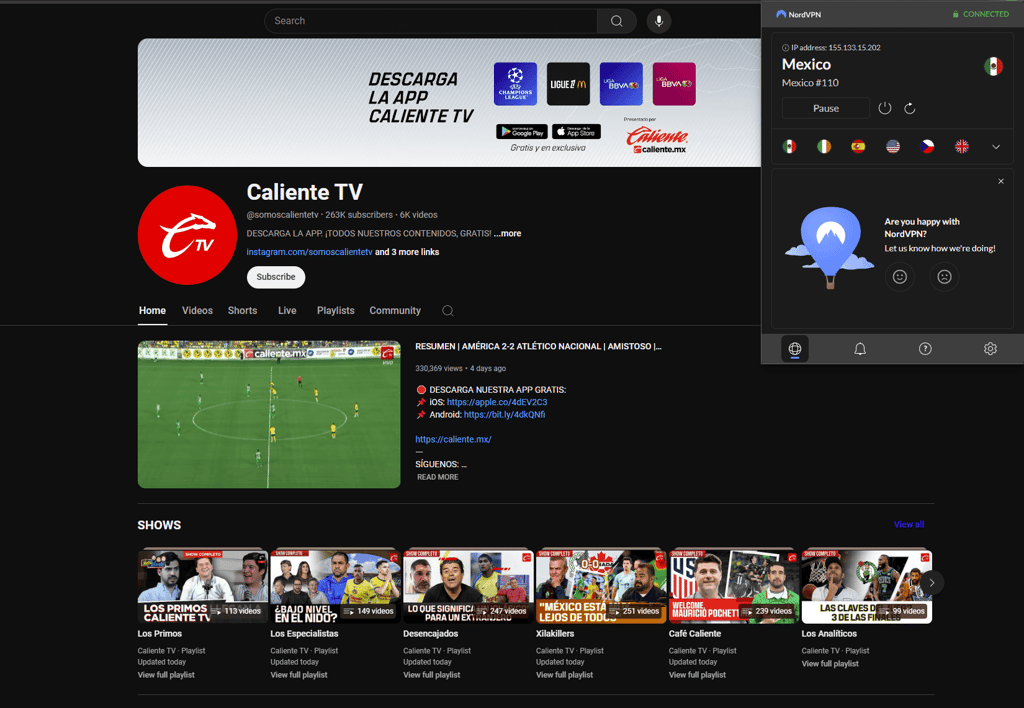Open the Xilakillers playlist thumbnail

coord(601,586)
